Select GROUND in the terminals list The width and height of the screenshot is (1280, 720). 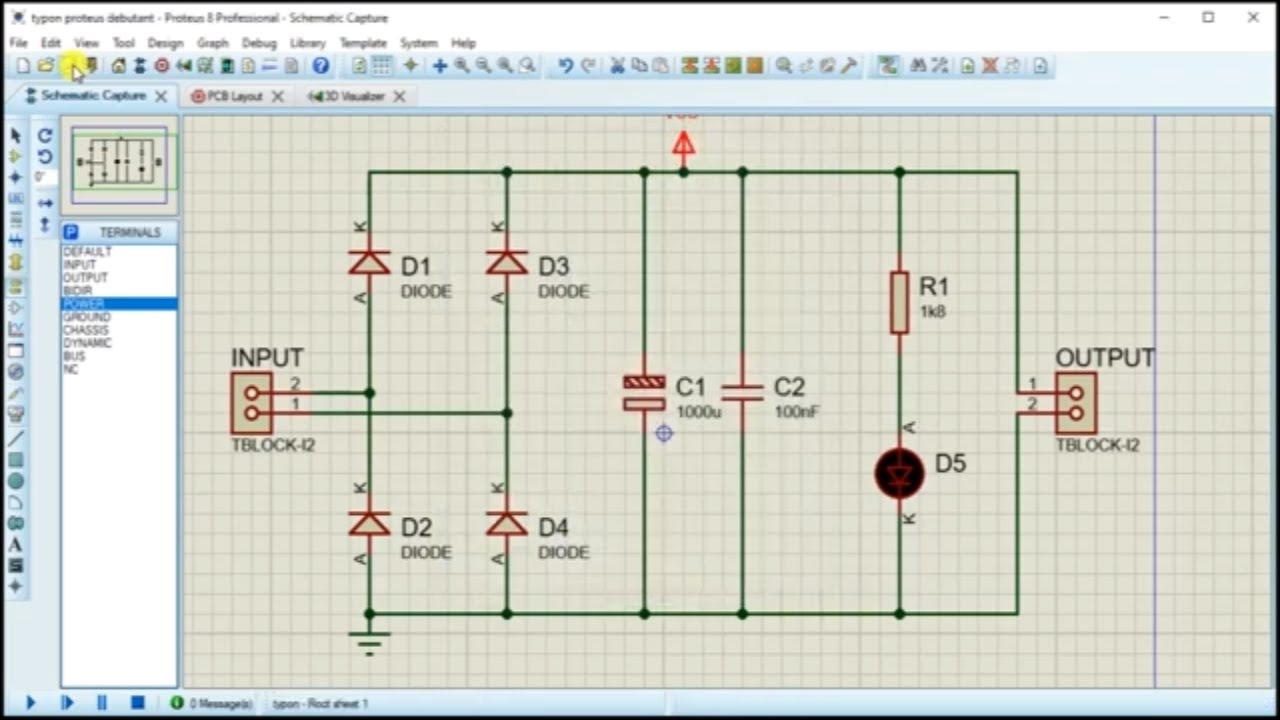pyautogui.click(x=119, y=317)
